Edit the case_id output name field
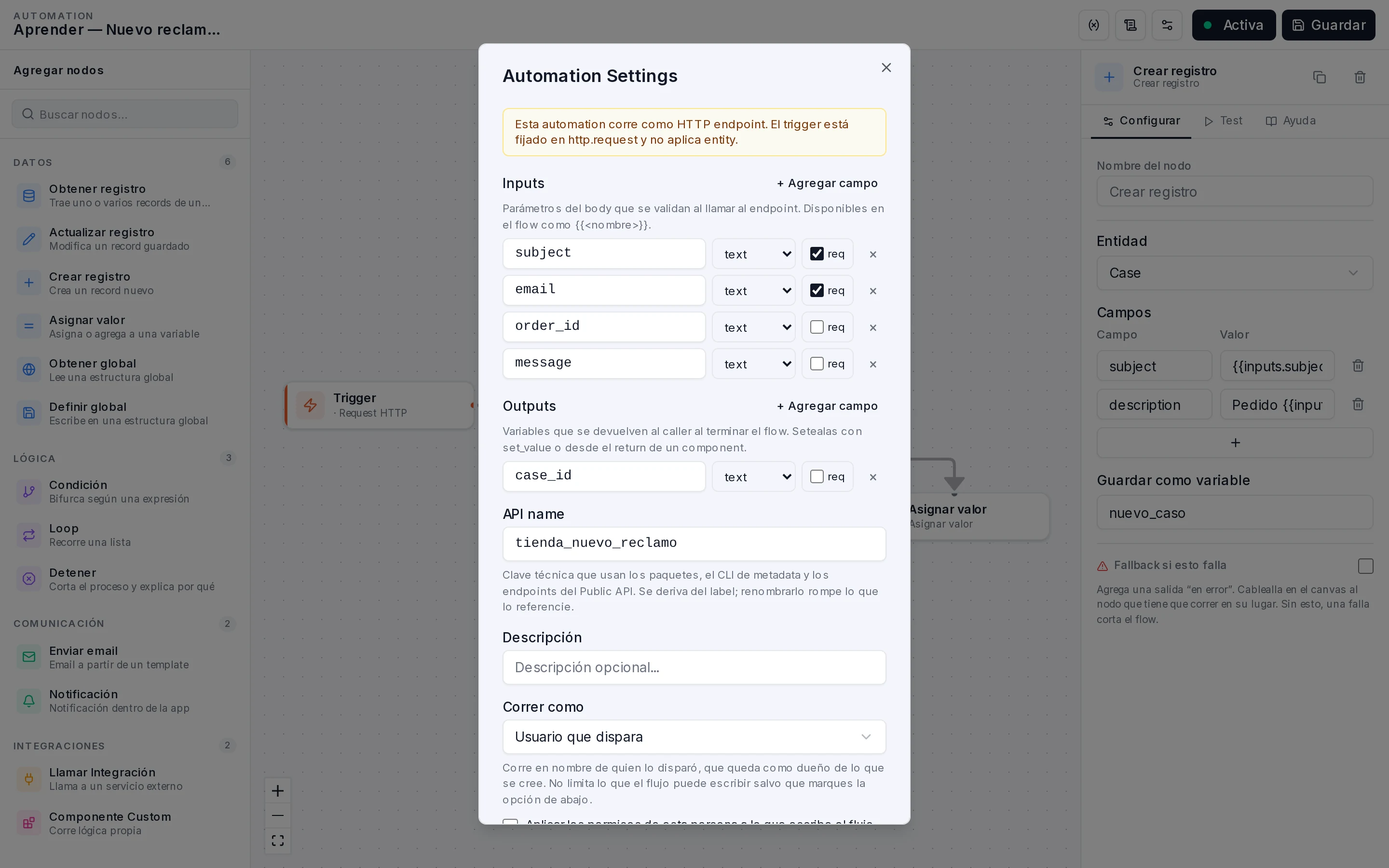 [x=604, y=476]
